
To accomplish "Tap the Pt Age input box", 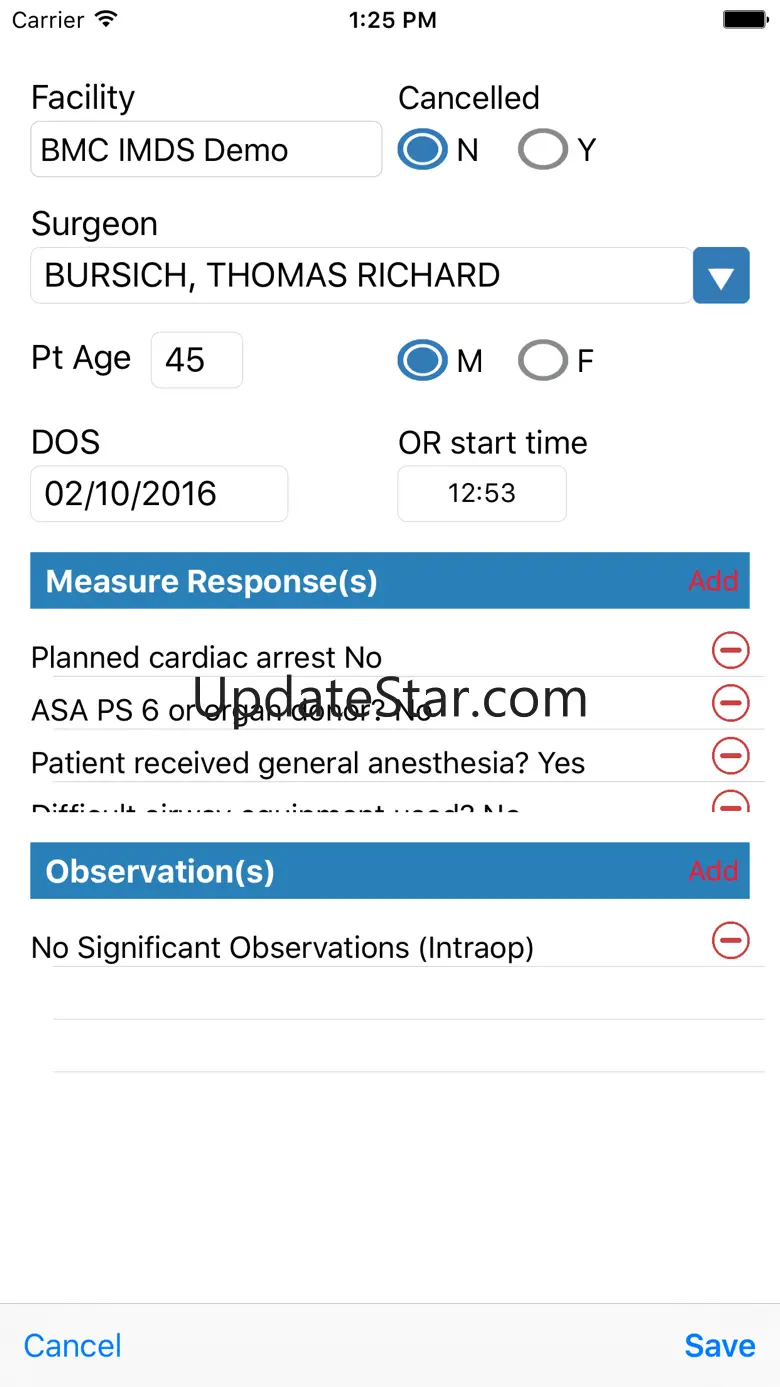I will [196, 360].
